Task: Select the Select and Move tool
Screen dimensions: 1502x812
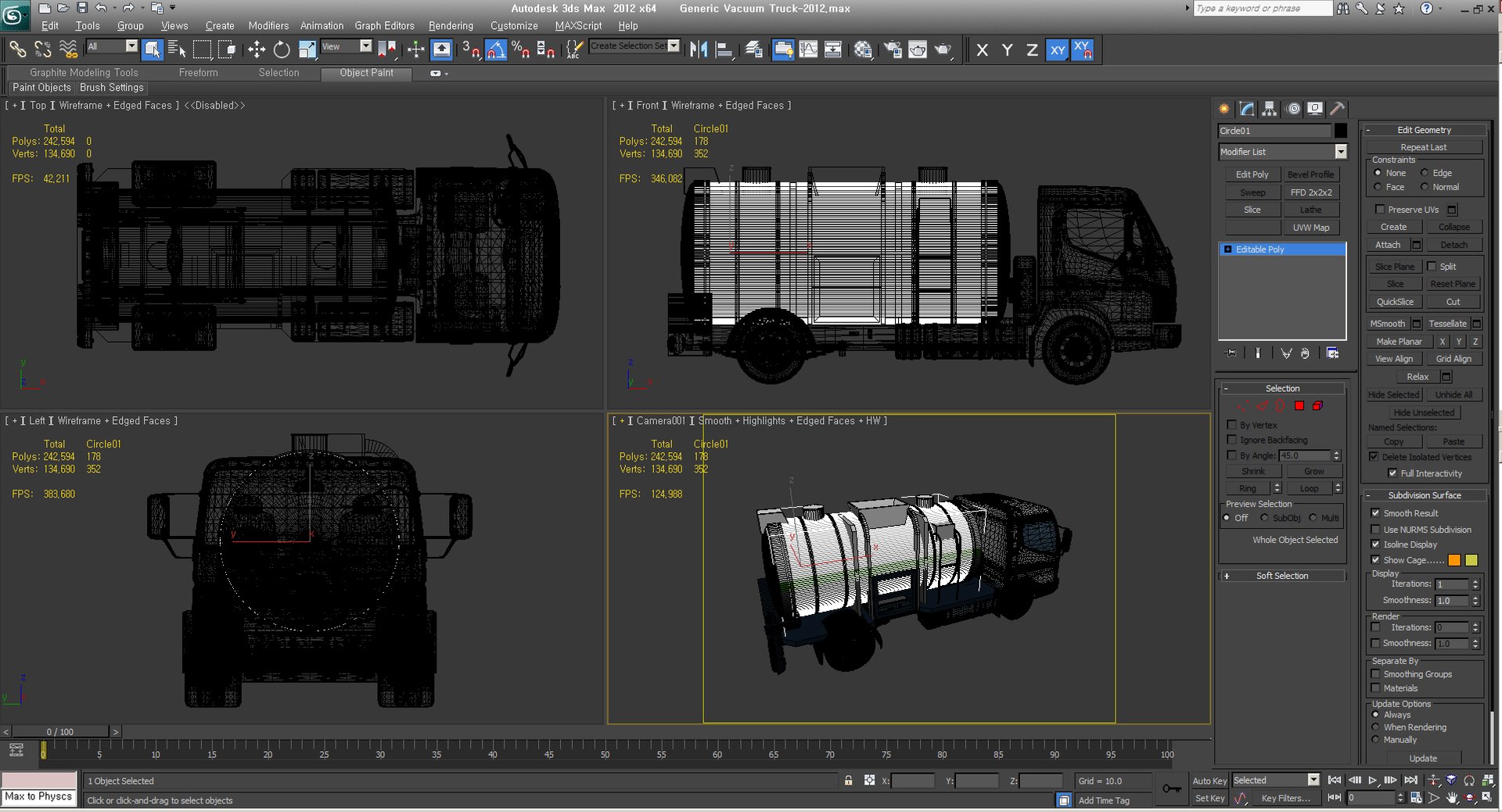Action: click(x=257, y=49)
